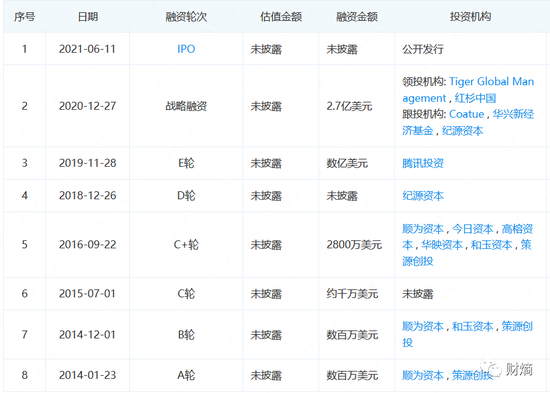Select the Coatue investor link
The width and height of the screenshot is (550, 393).
click(x=467, y=114)
